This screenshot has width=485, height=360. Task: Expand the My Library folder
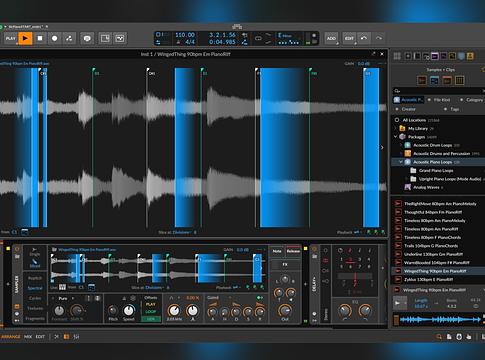[396, 128]
